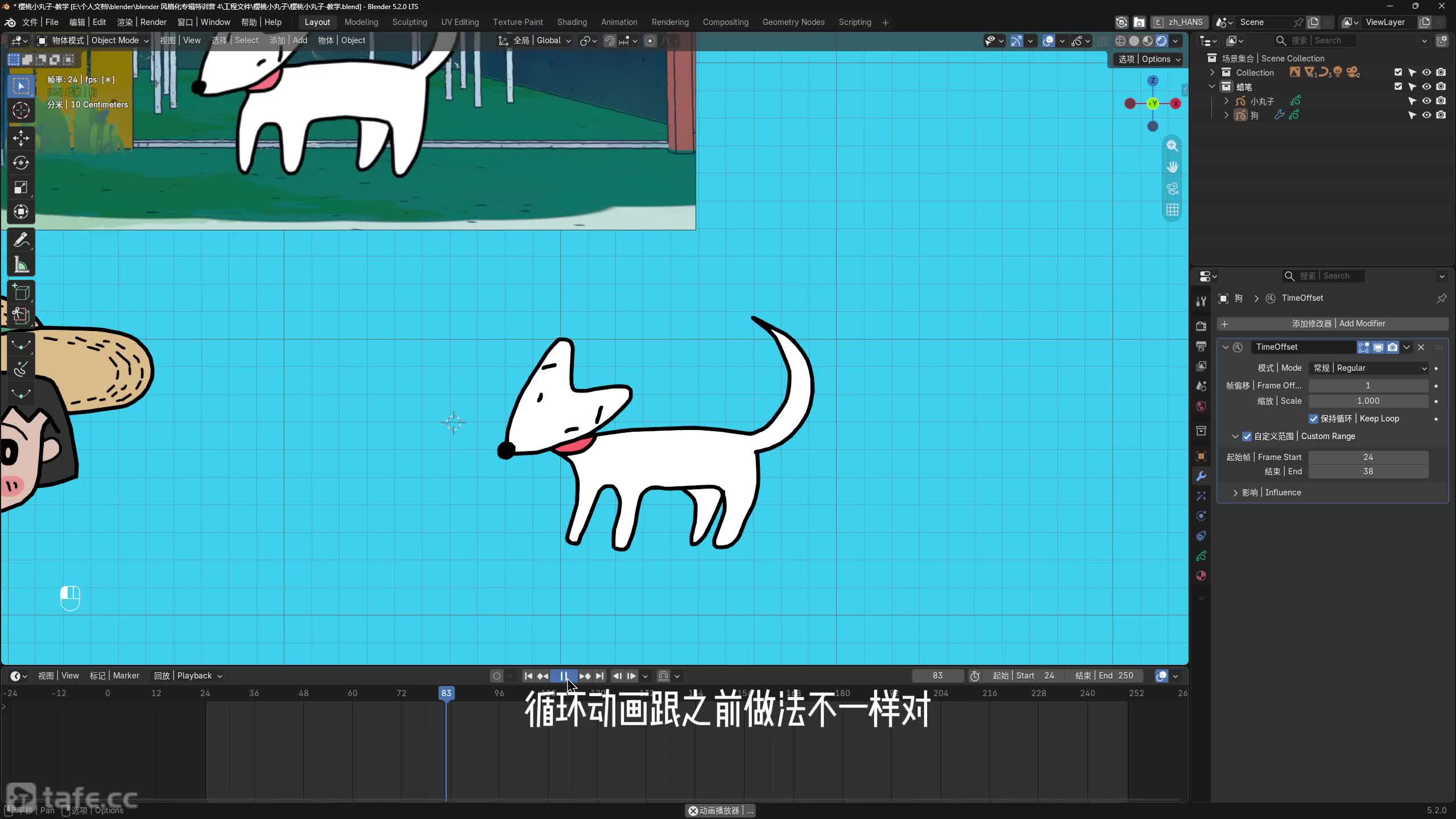Image resolution: width=1456 pixels, height=819 pixels.
Task: Switch to the Animation workspace tab
Action: [x=619, y=22]
